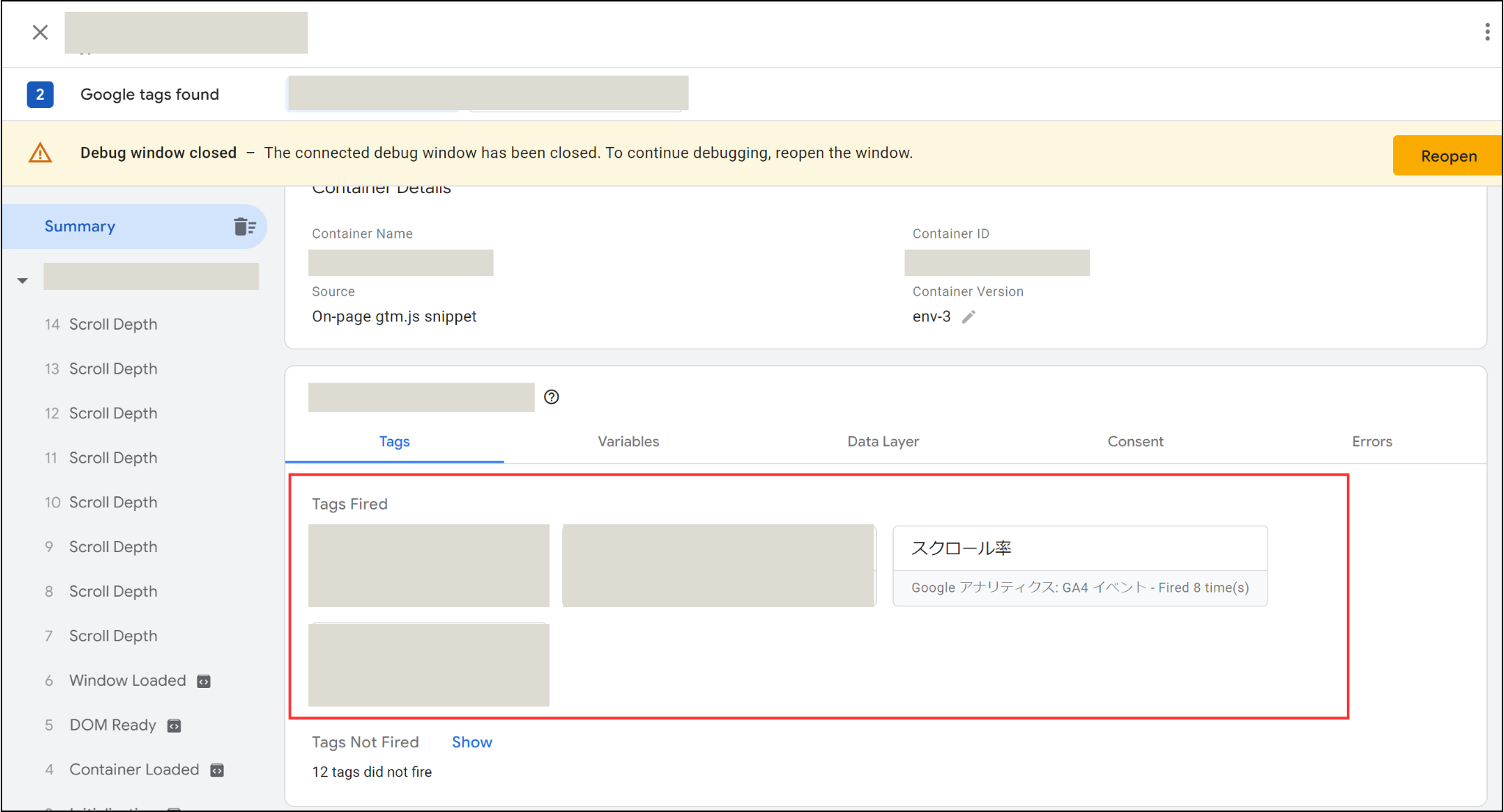
Task: Close the Tag Assistant debug panel
Action: coord(40,32)
